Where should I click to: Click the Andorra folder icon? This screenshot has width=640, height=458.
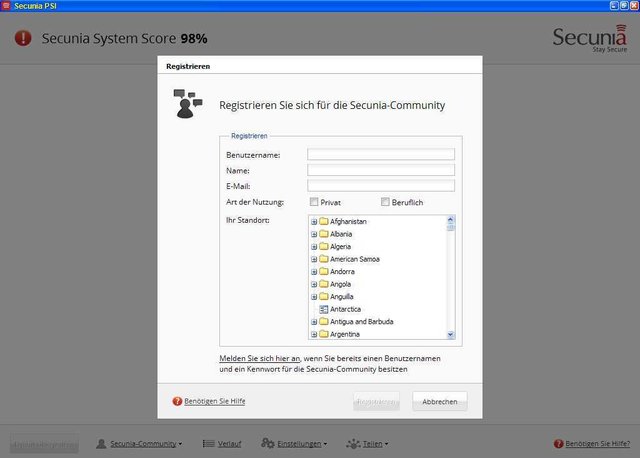click(x=324, y=271)
